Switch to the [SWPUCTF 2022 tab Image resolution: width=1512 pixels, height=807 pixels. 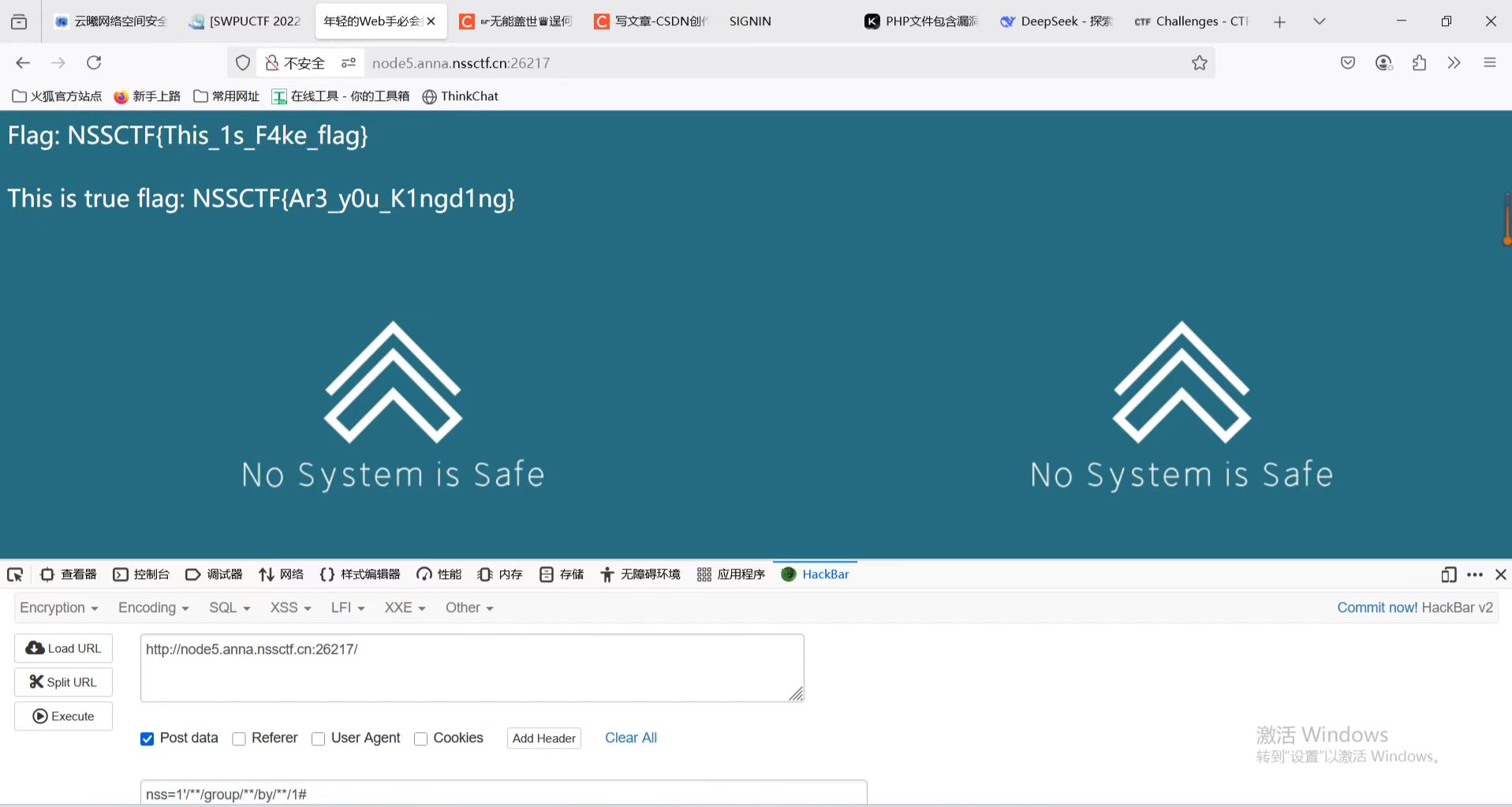pos(245,21)
